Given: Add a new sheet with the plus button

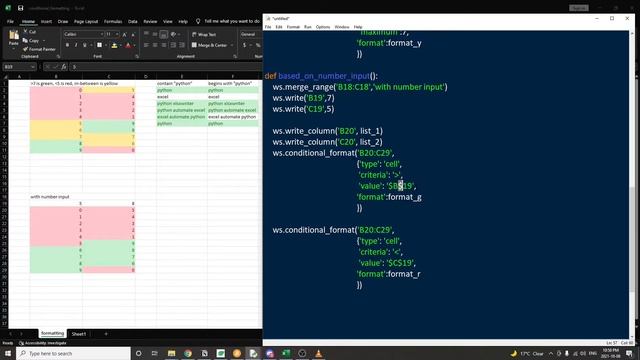Looking at the screenshot, I should click(x=106, y=334).
